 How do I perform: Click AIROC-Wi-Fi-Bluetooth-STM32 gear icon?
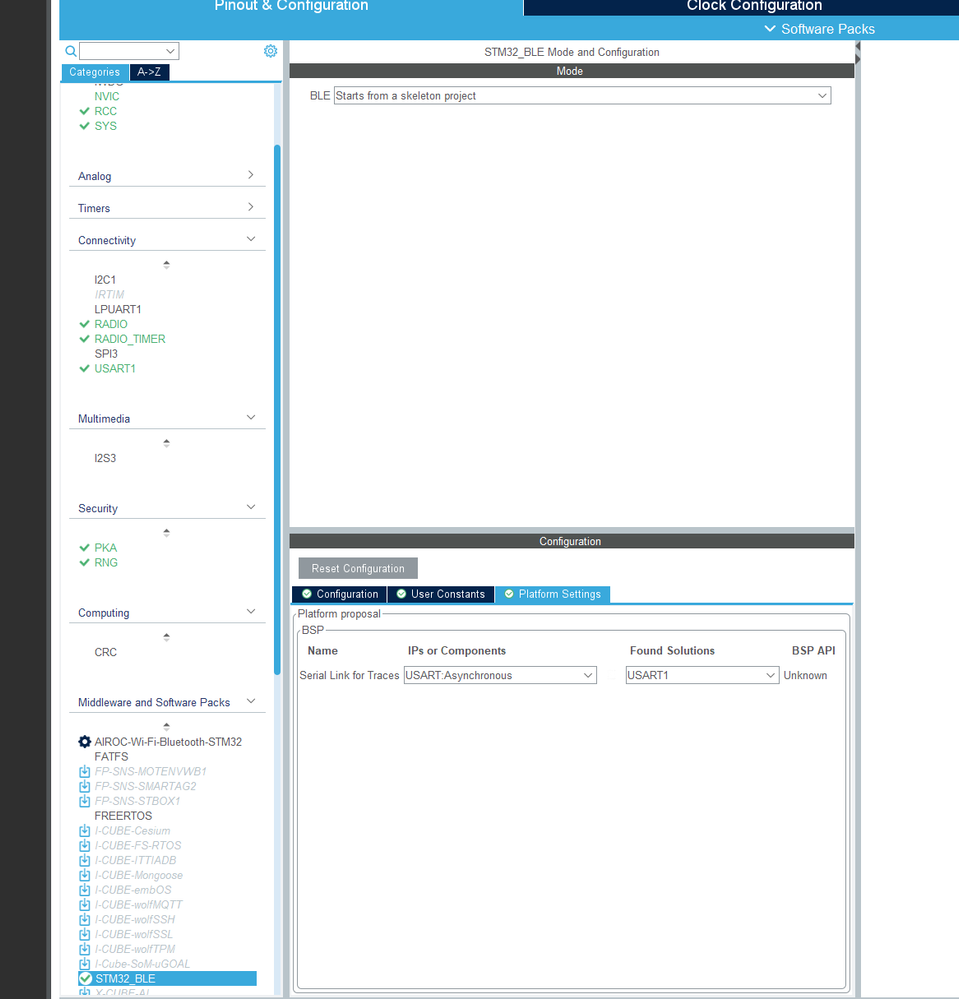[x=84, y=742]
